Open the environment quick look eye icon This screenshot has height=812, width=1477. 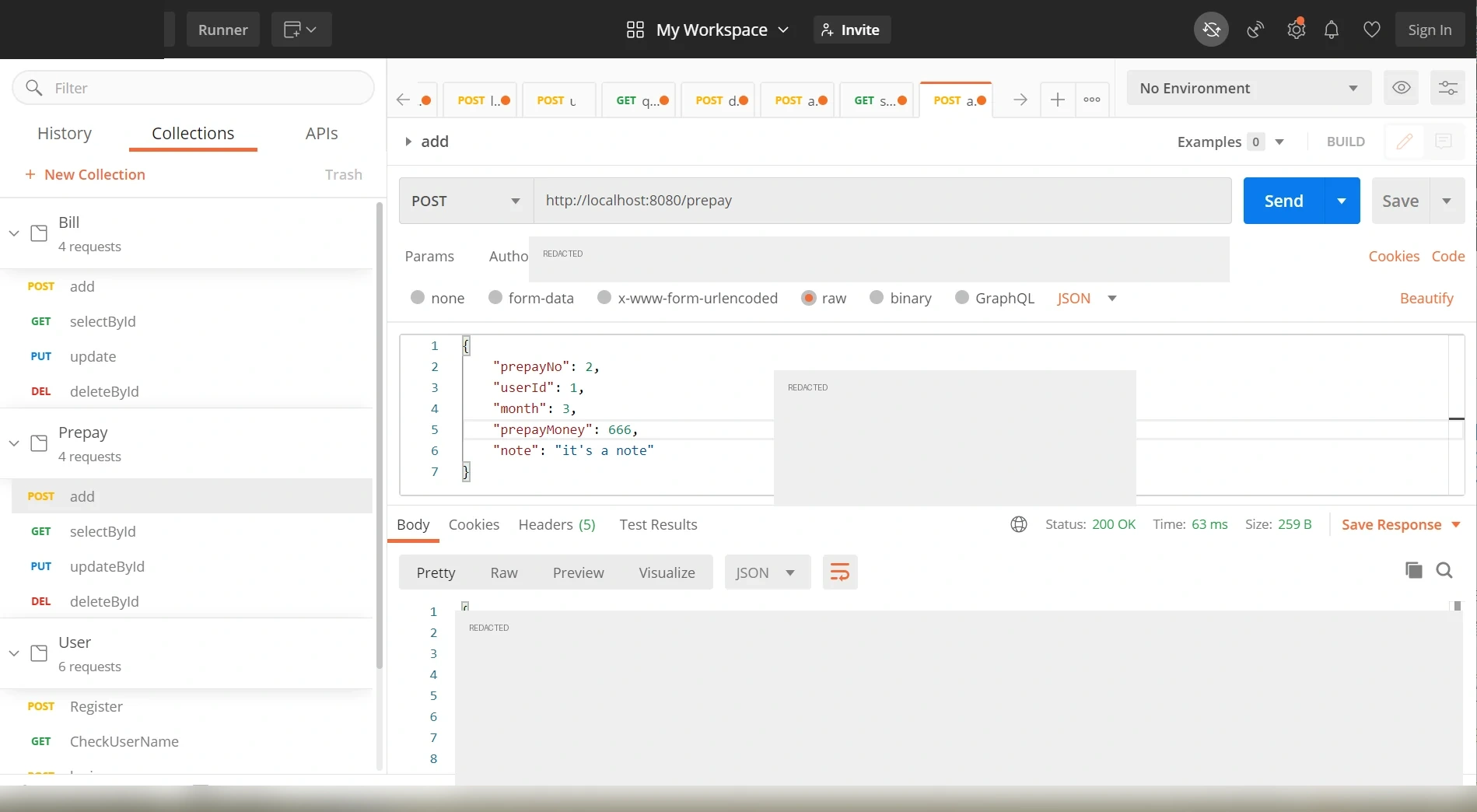[x=1402, y=88]
